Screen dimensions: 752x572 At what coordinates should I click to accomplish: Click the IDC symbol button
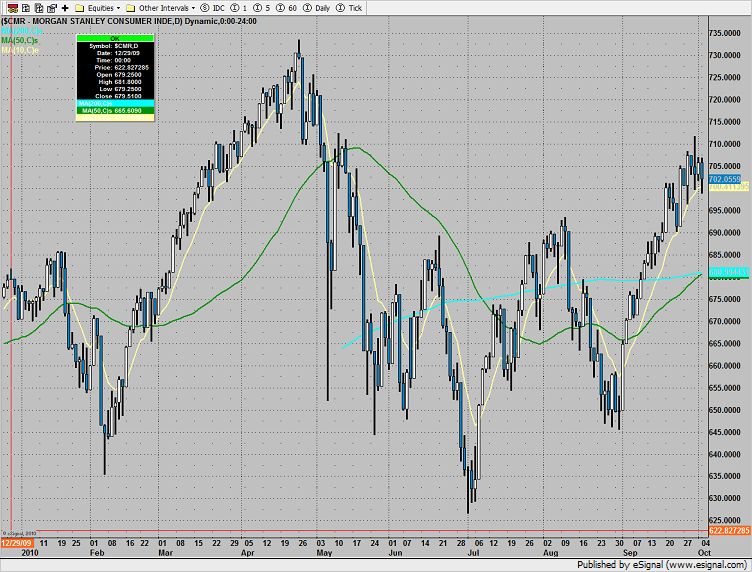pos(212,8)
